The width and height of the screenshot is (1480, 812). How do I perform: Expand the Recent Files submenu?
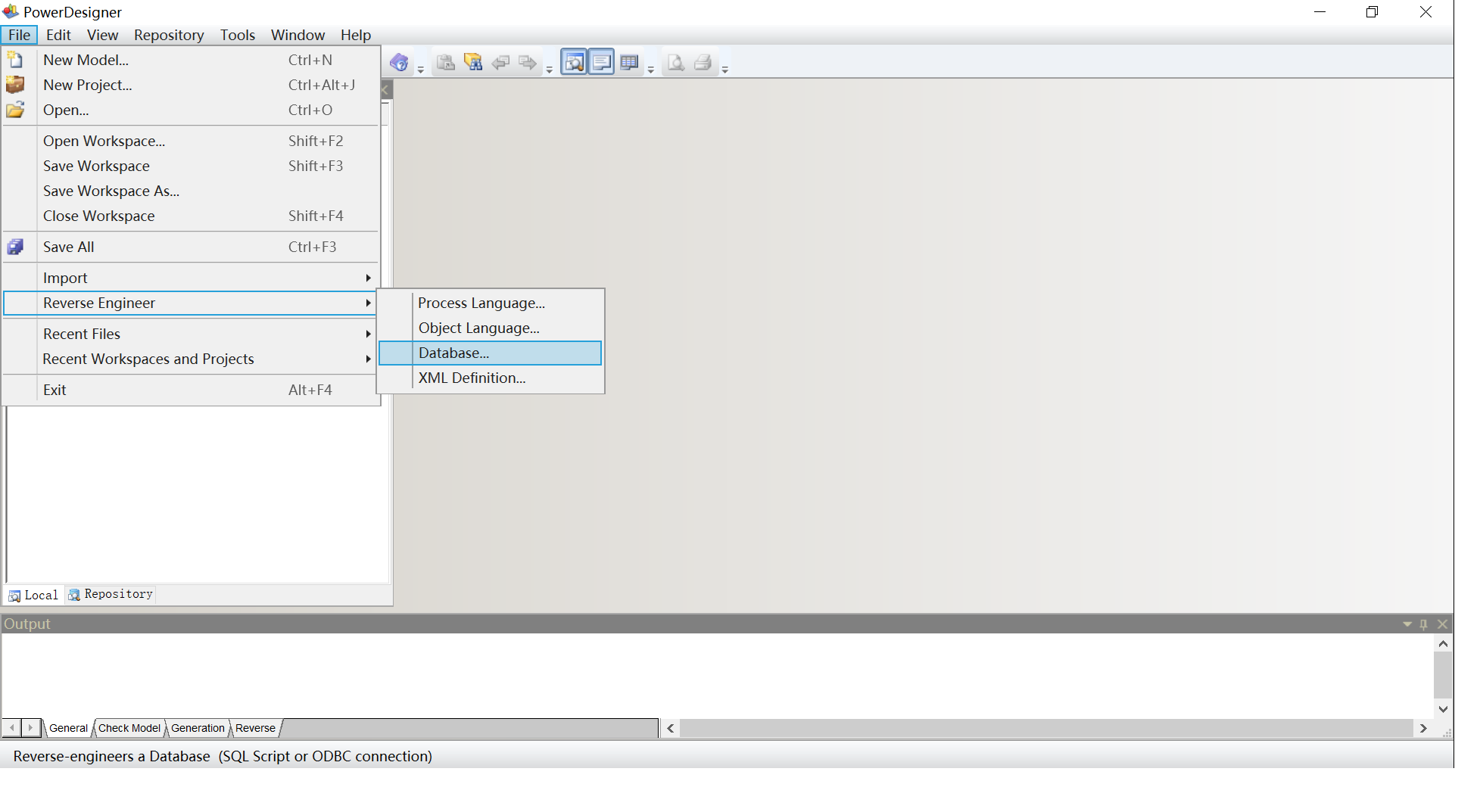(191, 334)
